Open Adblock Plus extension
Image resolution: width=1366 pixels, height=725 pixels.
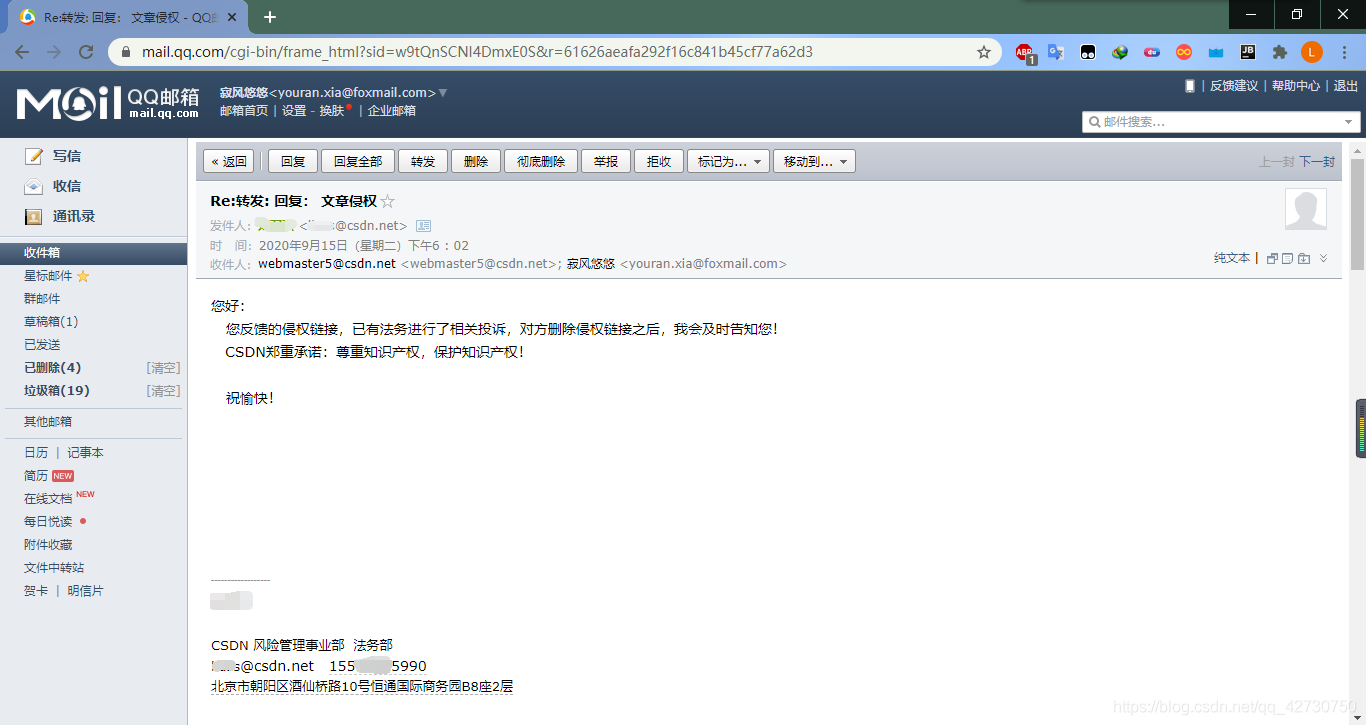tap(1025, 52)
